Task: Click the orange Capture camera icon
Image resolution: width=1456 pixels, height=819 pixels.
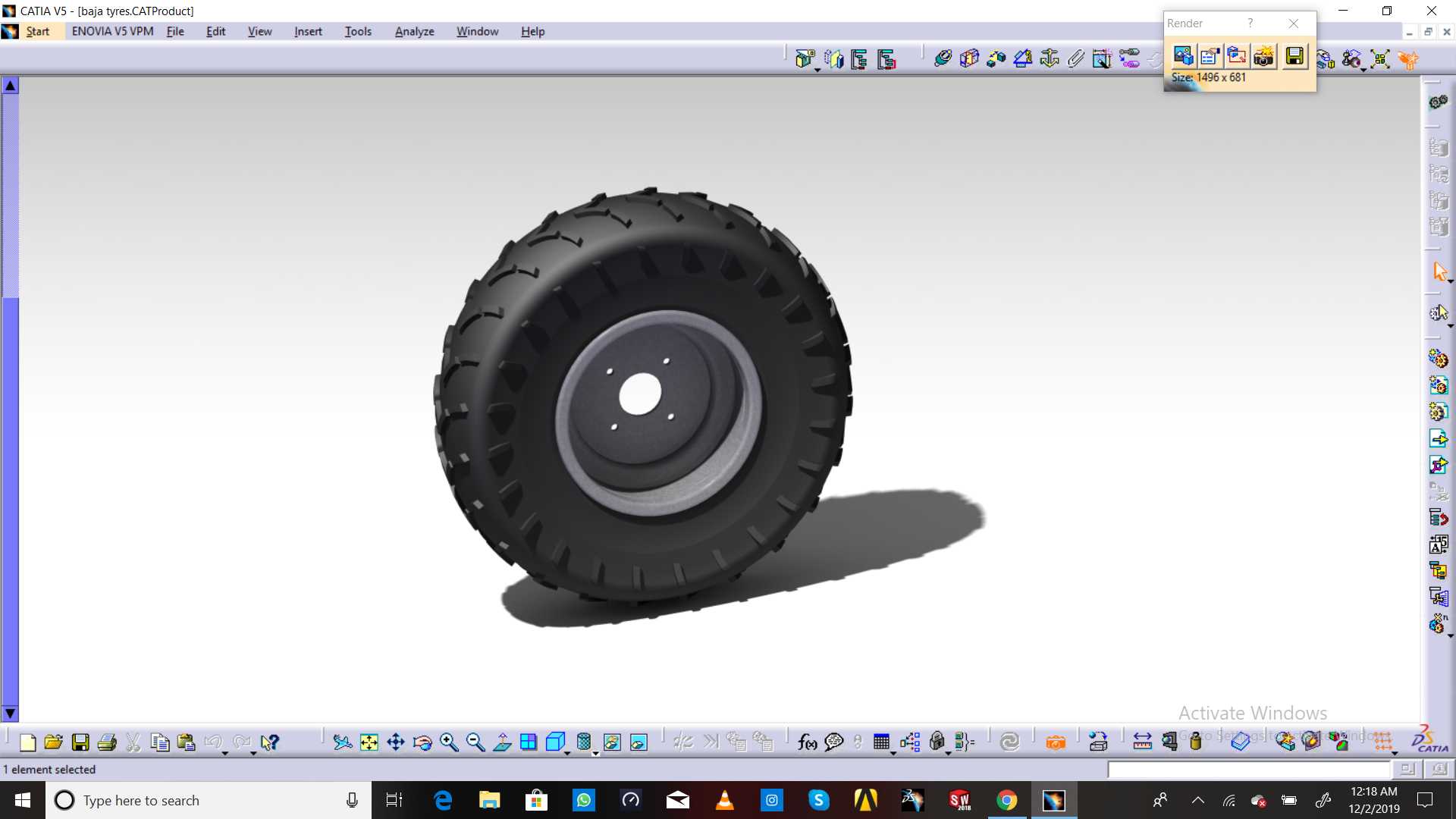Action: pos(1056,742)
